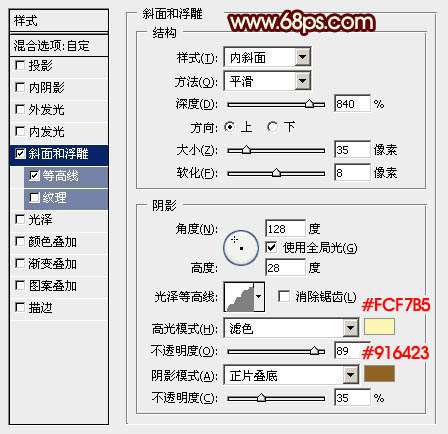Click the 大小 size value field

[x=352, y=150]
